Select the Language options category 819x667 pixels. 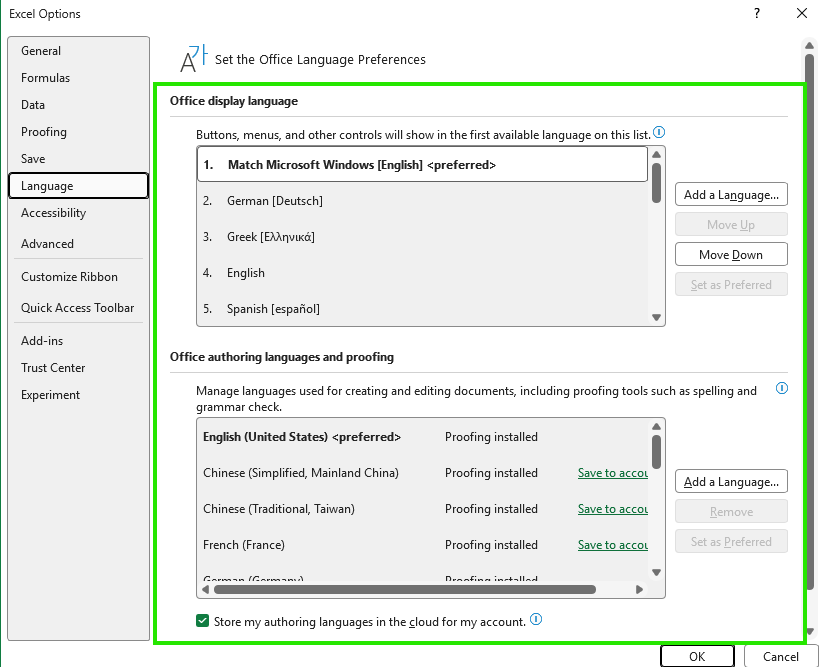coord(78,186)
